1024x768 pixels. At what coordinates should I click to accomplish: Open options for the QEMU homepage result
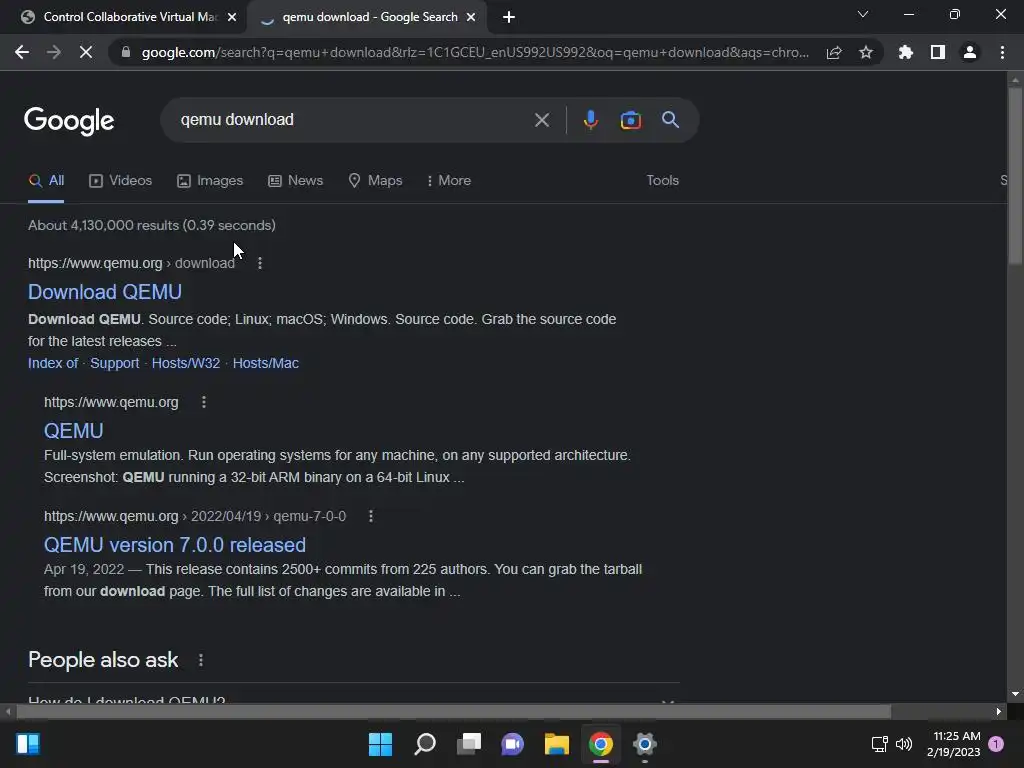[x=204, y=402]
